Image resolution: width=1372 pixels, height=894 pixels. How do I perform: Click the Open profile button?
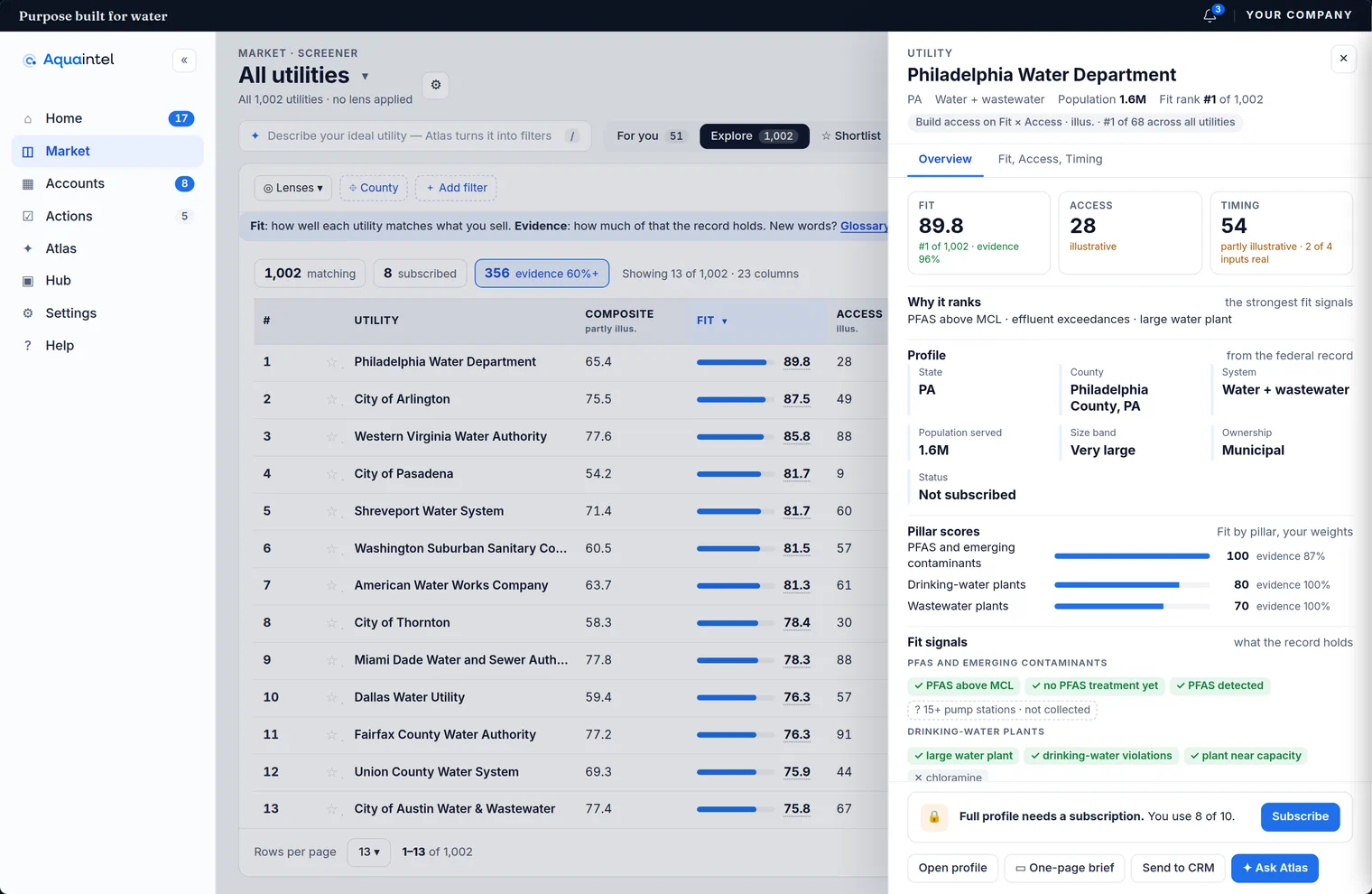(952, 868)
